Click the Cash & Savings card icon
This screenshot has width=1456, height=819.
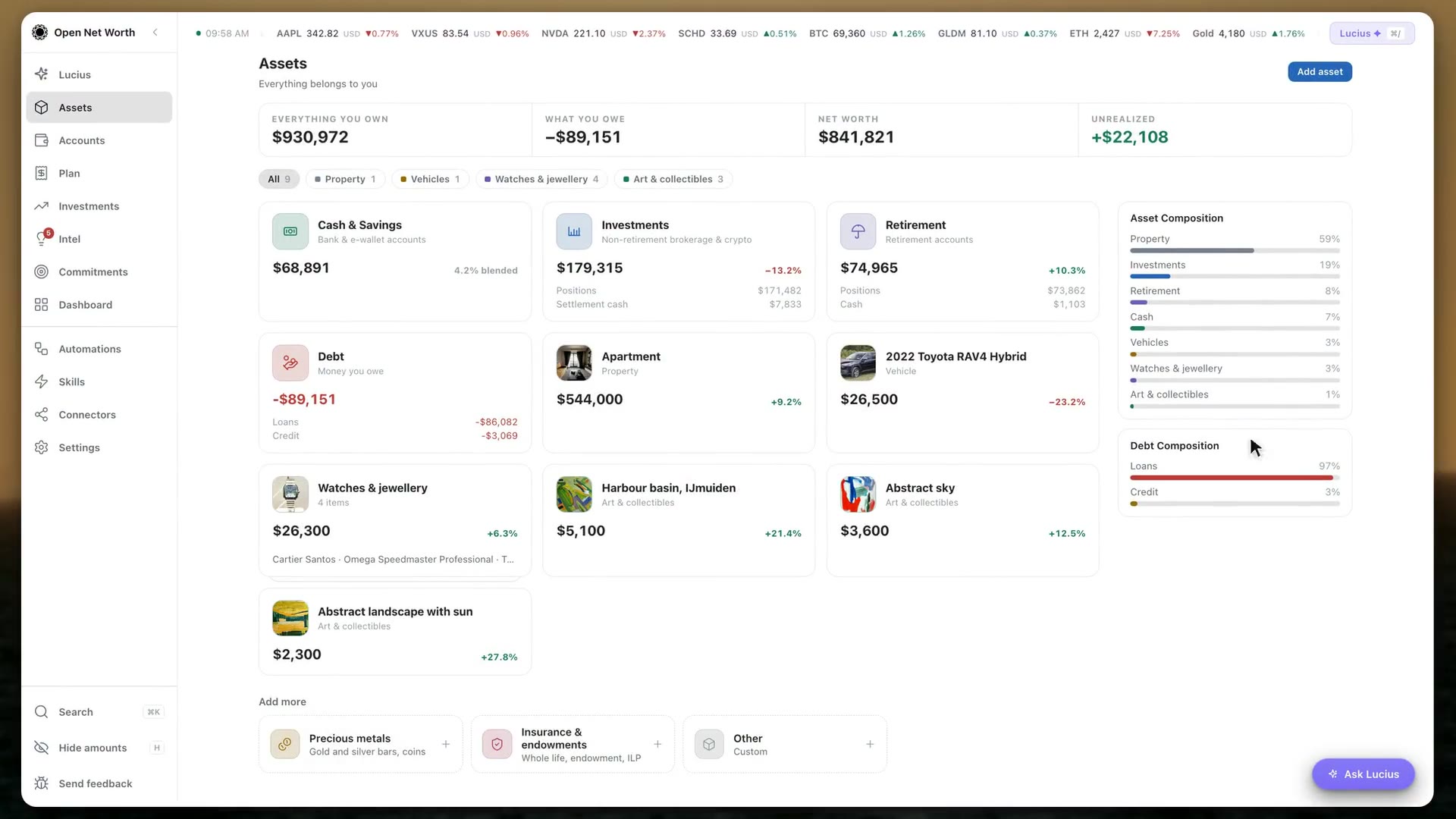point(290,231)
